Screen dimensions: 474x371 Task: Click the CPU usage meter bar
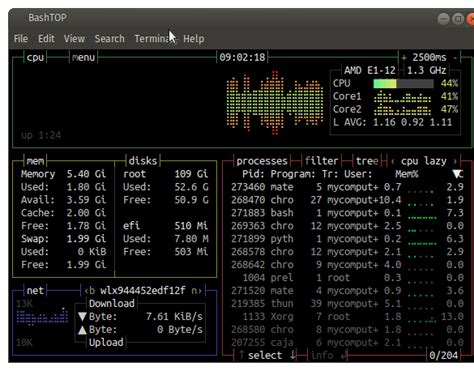(x=403, y=83)
